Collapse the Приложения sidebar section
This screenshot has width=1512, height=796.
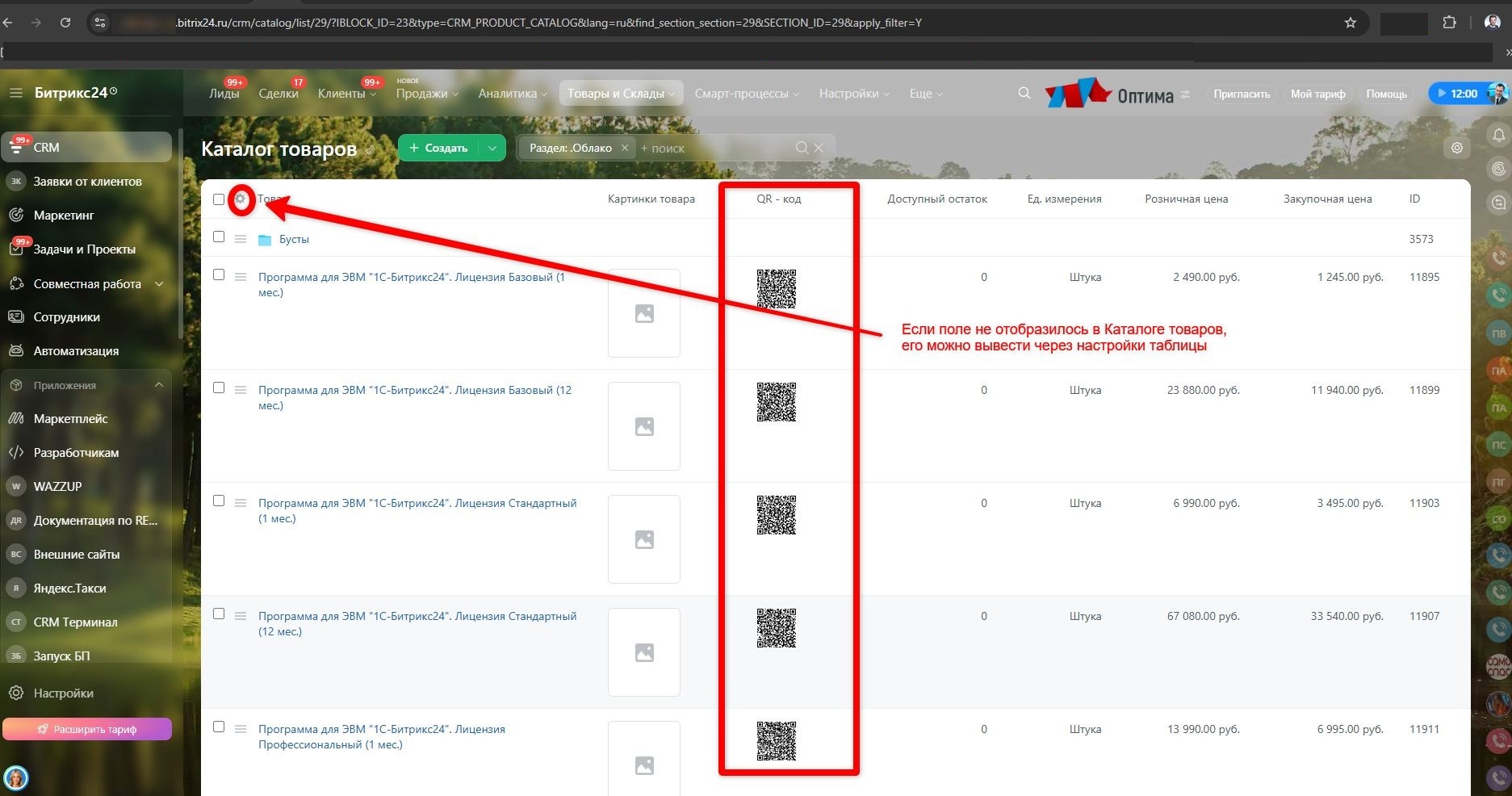[x=159, y=385]
